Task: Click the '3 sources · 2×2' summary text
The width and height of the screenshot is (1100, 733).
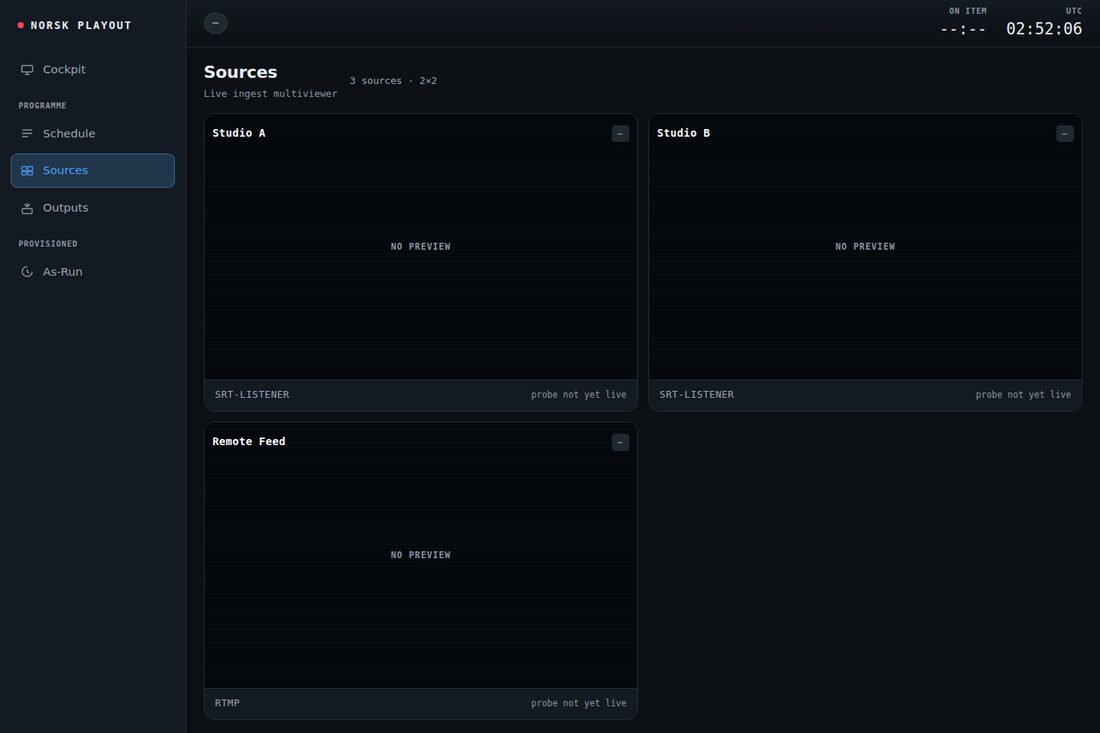Action: [393, 81]
